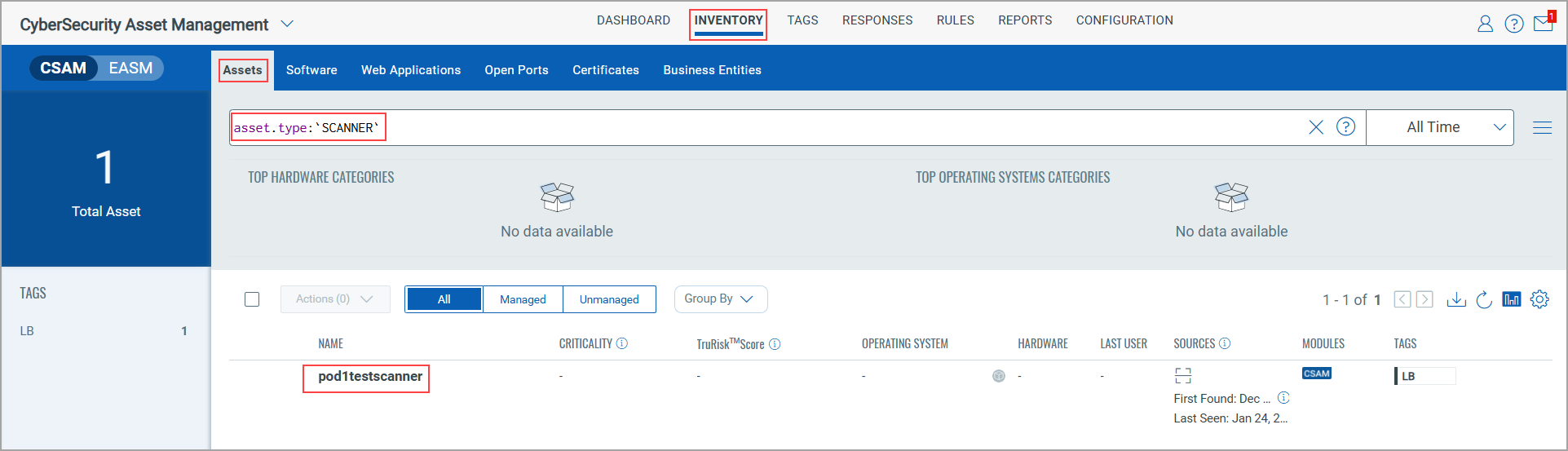Open asset pod1testscanner

coord(370,377)
